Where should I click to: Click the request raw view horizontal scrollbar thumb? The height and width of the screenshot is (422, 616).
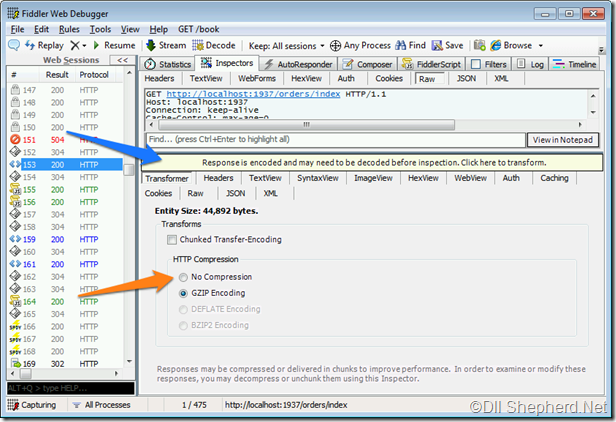[306, 125]
